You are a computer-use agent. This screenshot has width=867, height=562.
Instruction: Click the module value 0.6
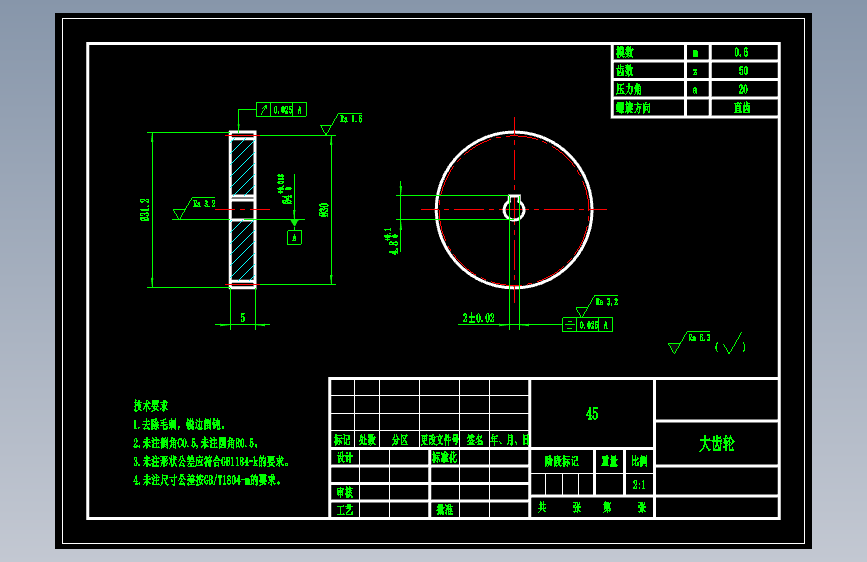[741, 53]
